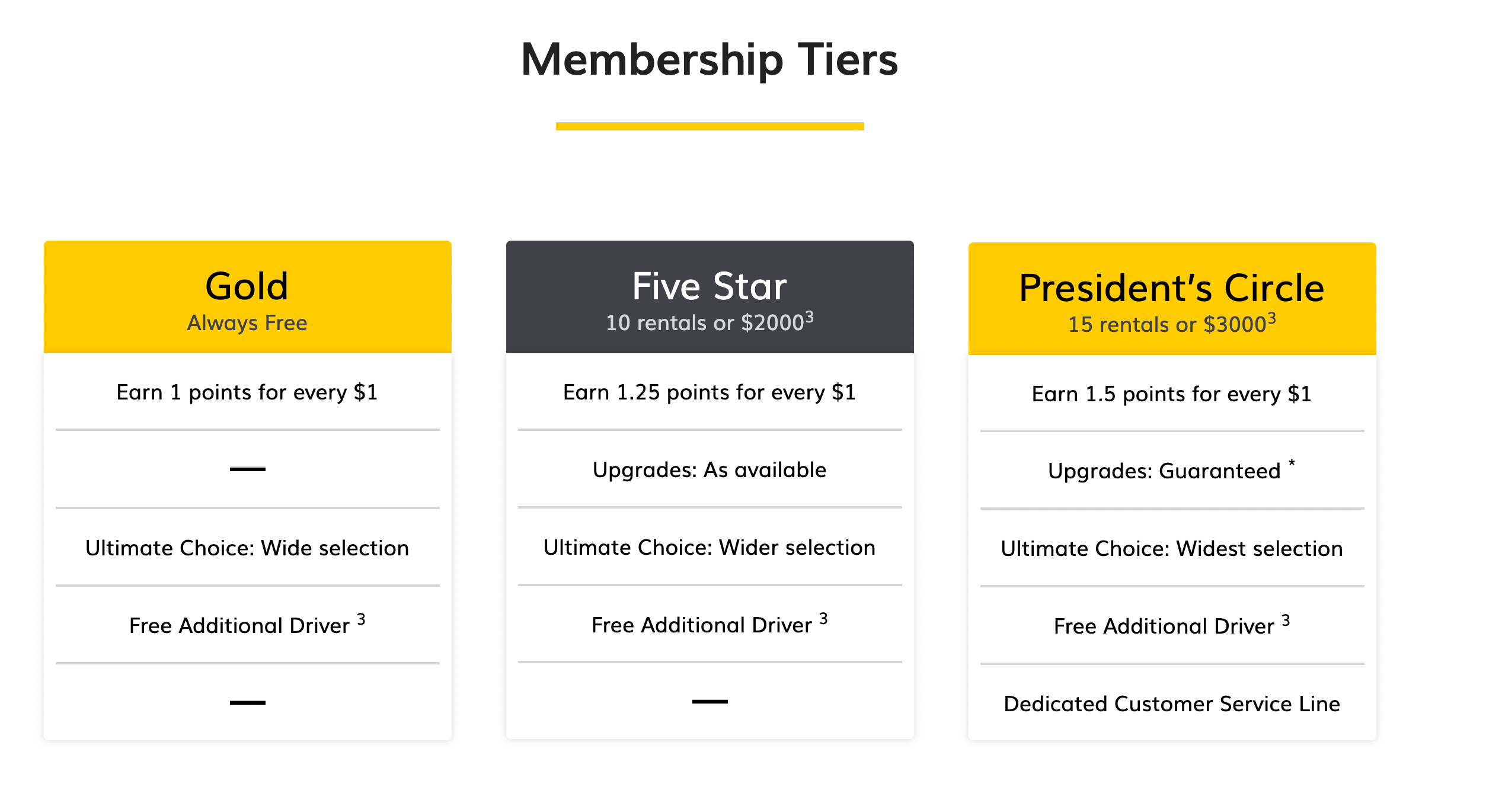Click Upgrades: As available in Five Star
The width and height of the screenshot is (1502, 812).
click(x=710, y=470)
